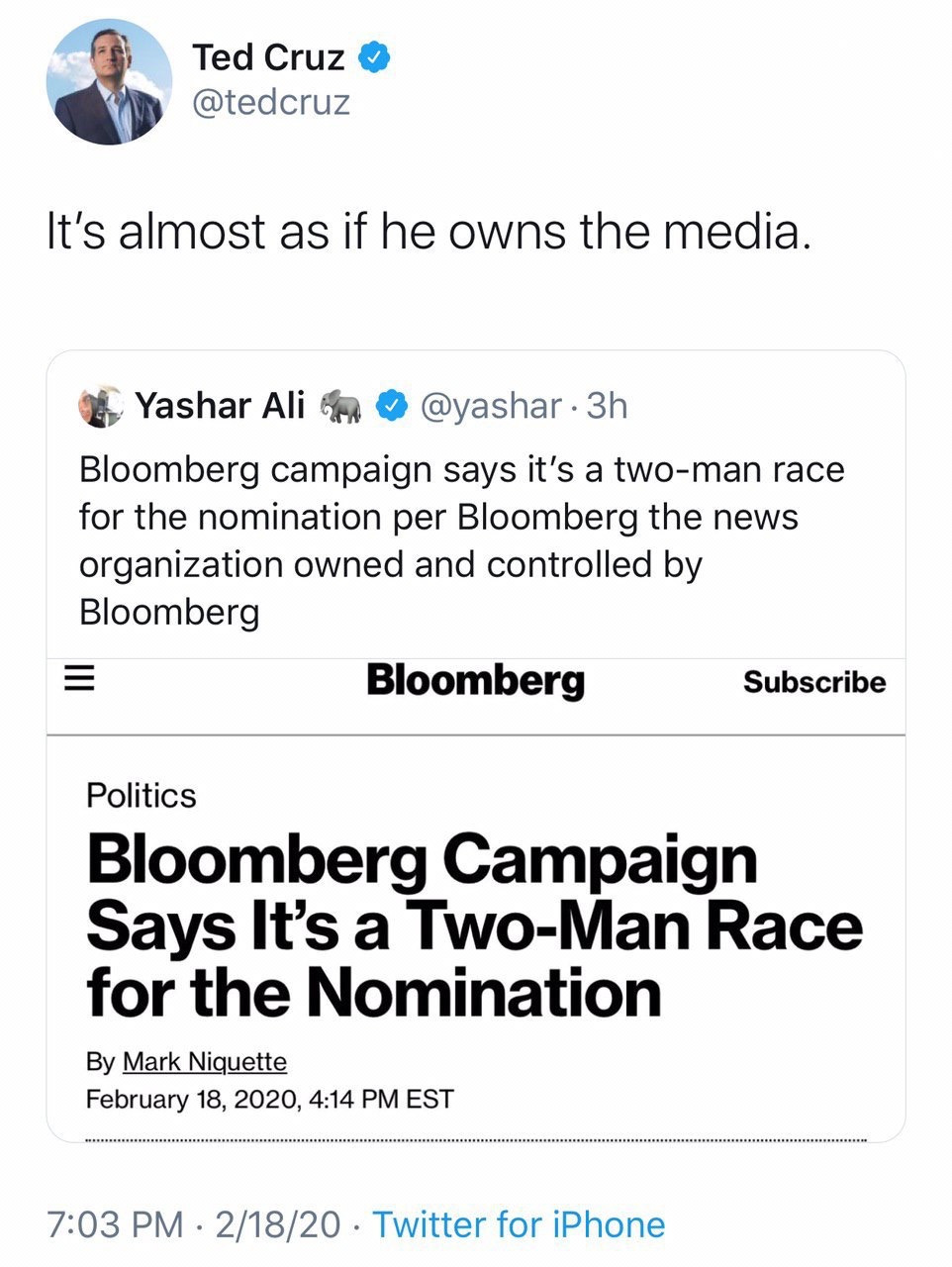Click the elephant emoji next to Yashar Ali
This screenshot has width=952, height=1267.
(x=339, y=406)
